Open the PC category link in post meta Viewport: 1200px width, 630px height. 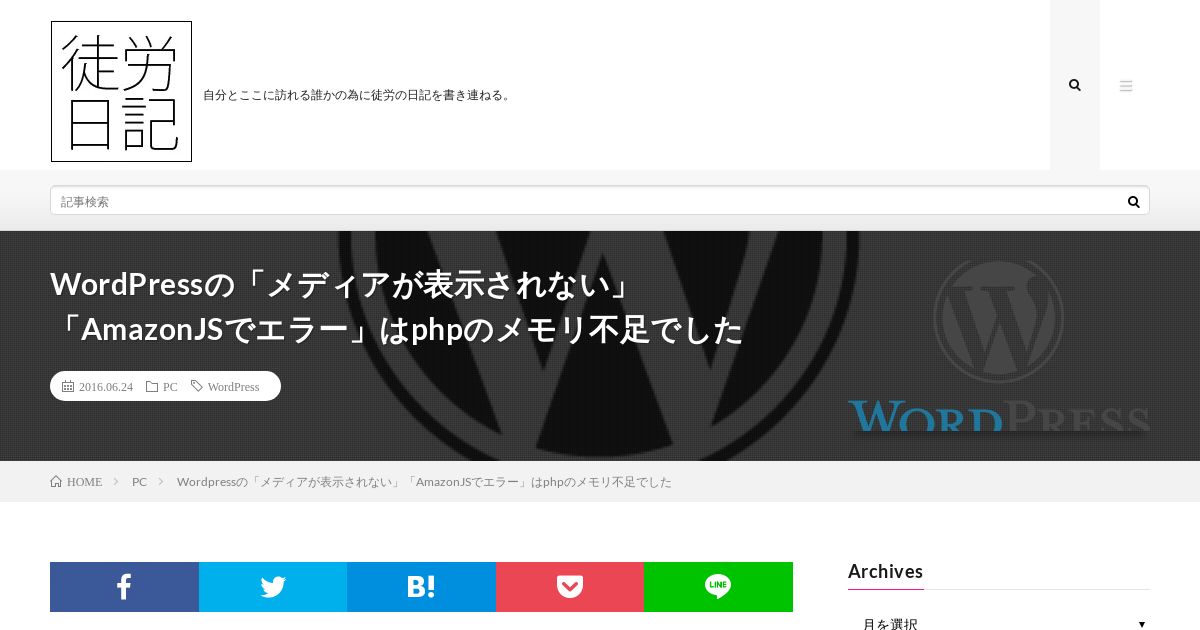coord(170,387)
